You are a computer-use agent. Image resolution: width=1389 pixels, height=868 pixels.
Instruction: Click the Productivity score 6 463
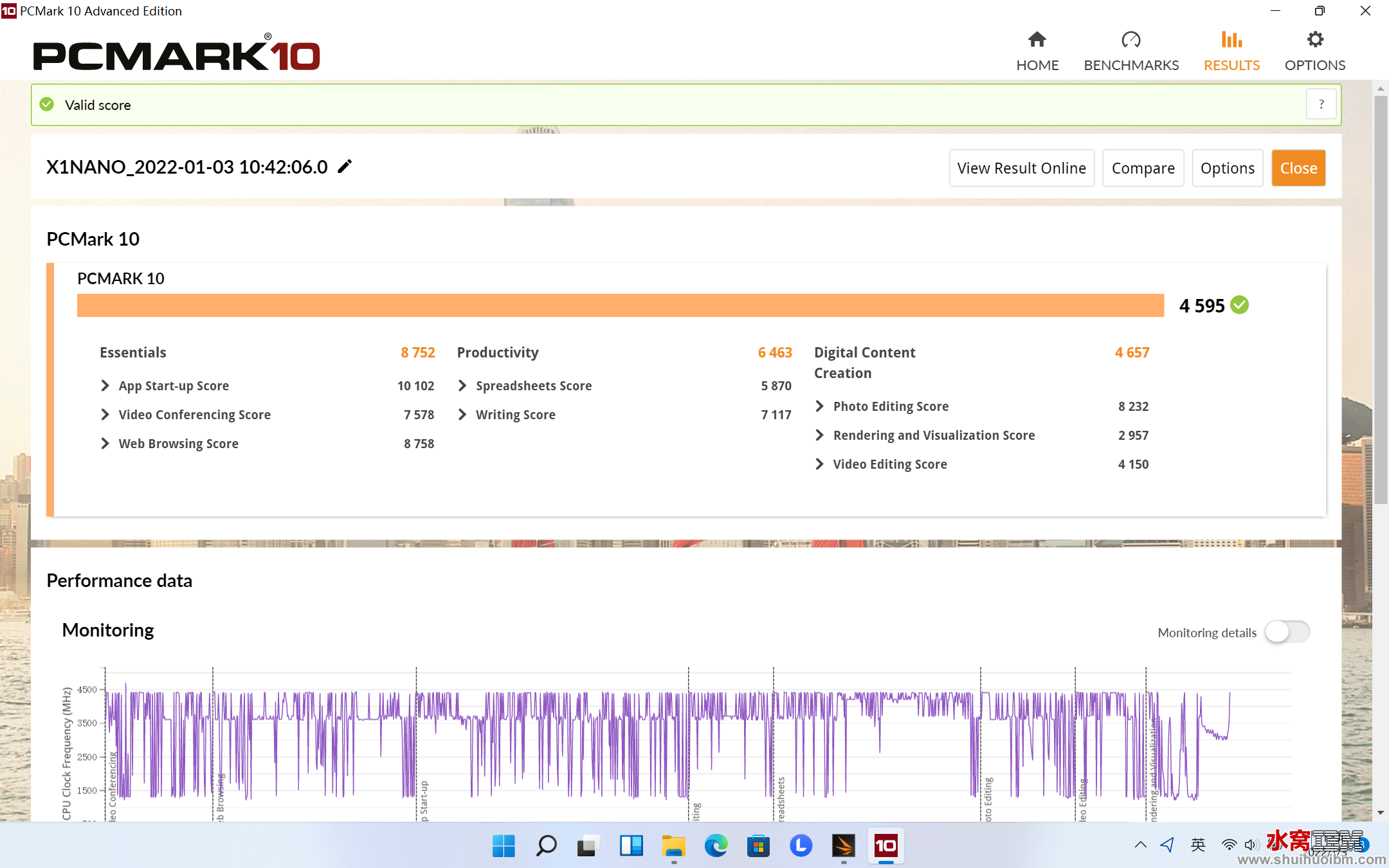[x=775, y=352]
